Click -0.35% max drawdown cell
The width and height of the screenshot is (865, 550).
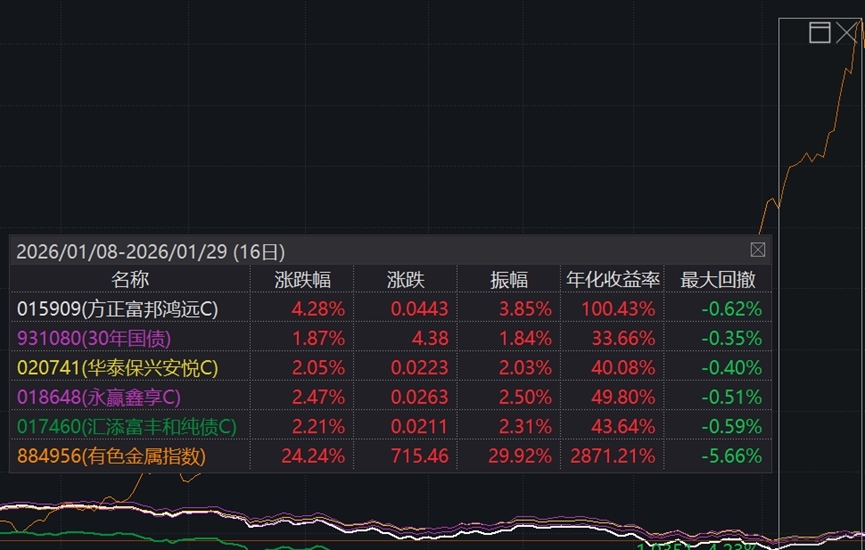pyautogui.click(x=732, y=338)
